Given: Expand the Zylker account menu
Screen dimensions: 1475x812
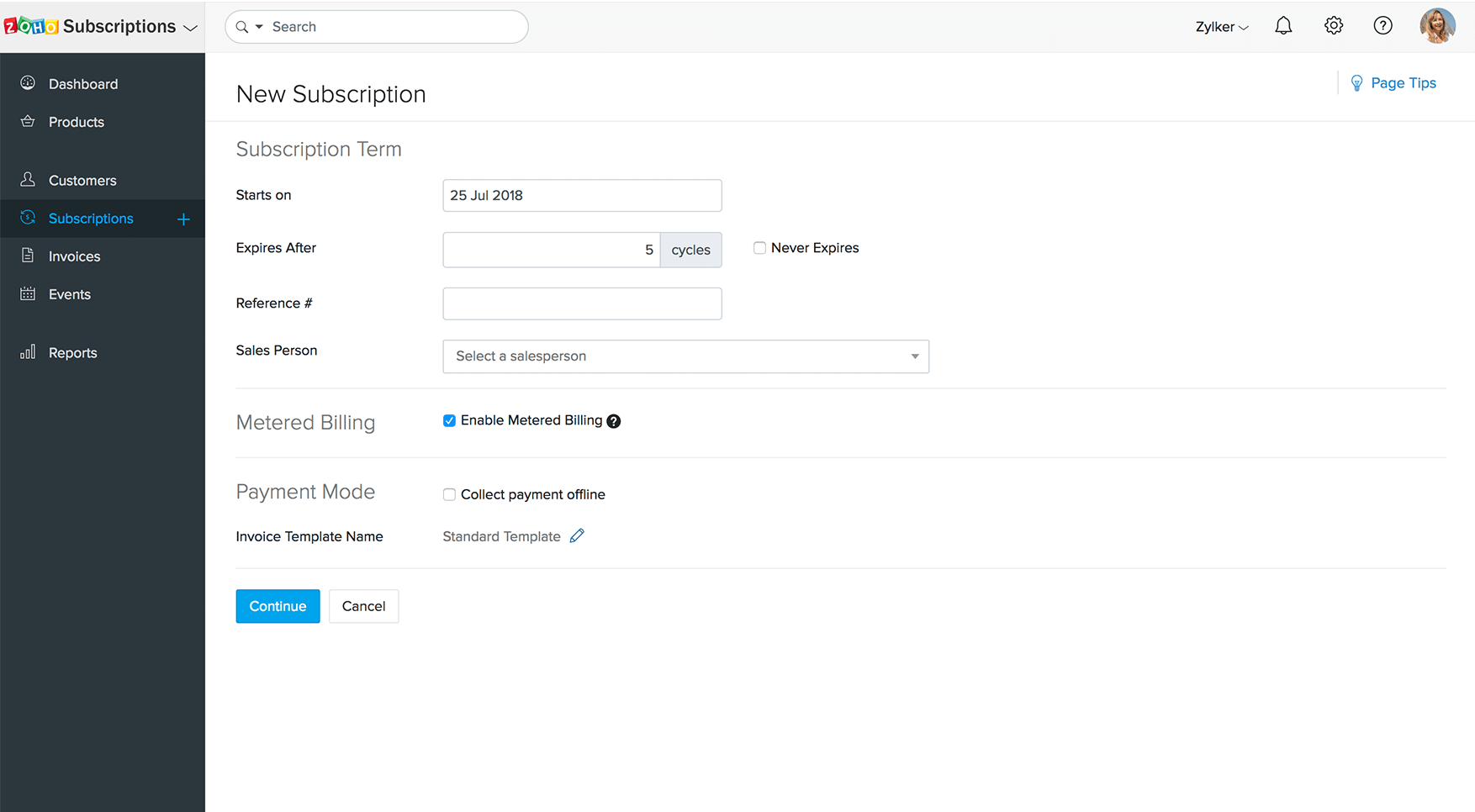Looking at the screenshot, I should point(1221,26).
